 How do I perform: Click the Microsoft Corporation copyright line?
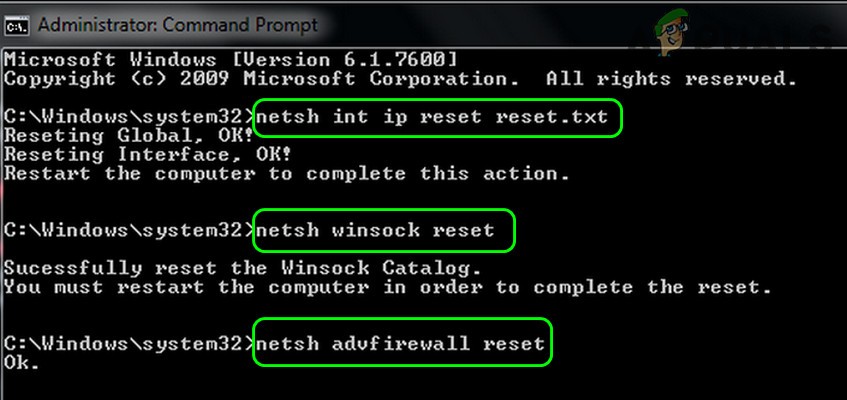(400, 78)
